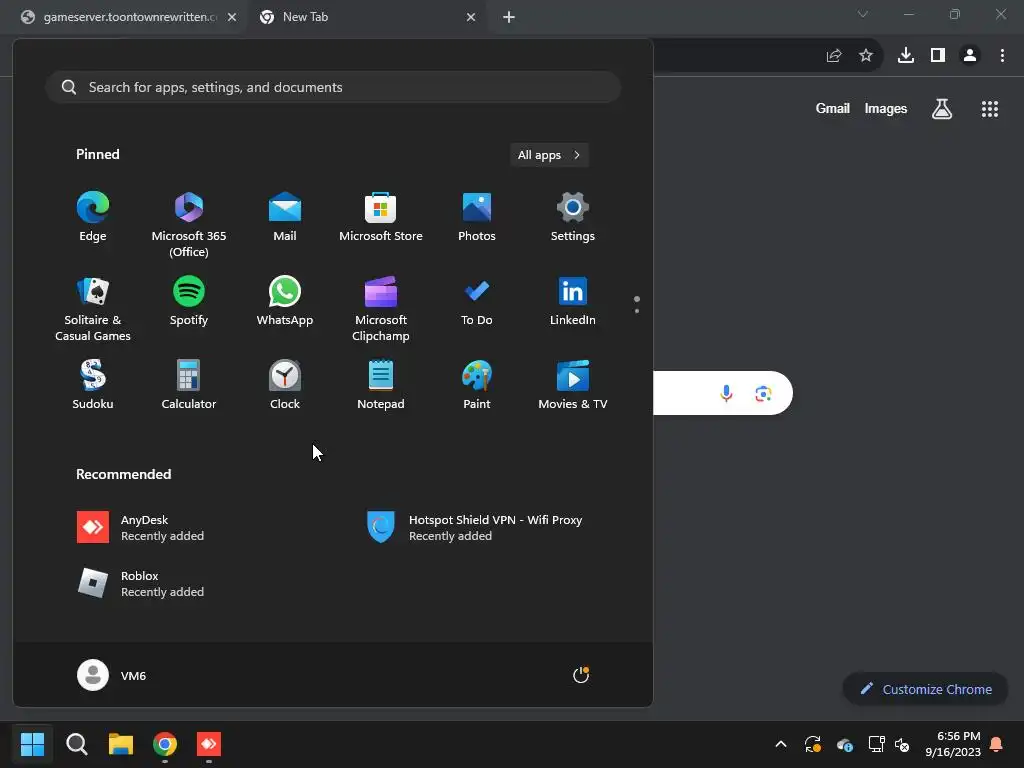Click the Start menu search box
This screenshot has height=768, width=1024.
pyautogui.click(x=333, y=87)
